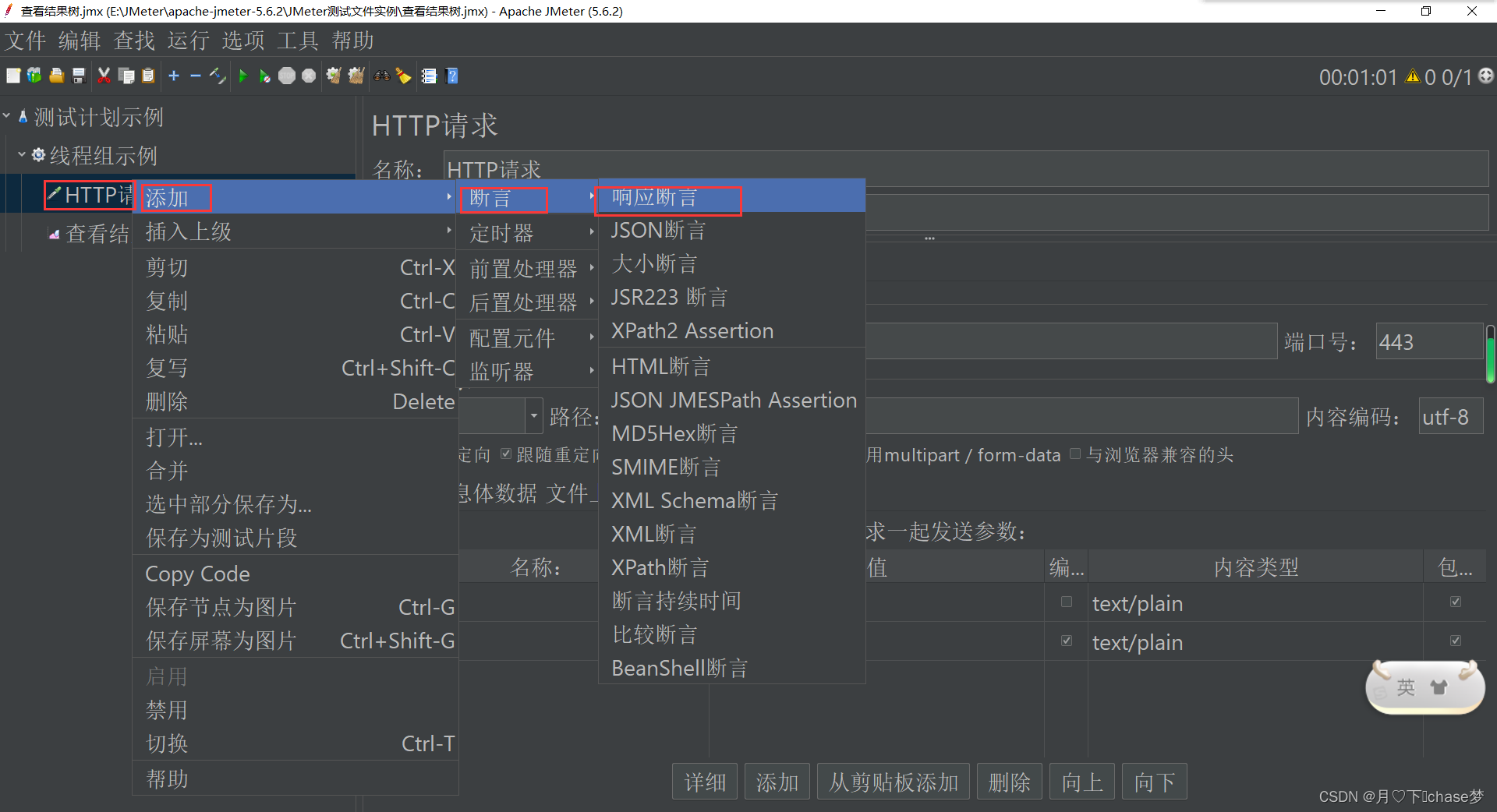Click the Shutdown threads icon
The height and width of the screenshot is (812, 1497).
coord(309,76)
